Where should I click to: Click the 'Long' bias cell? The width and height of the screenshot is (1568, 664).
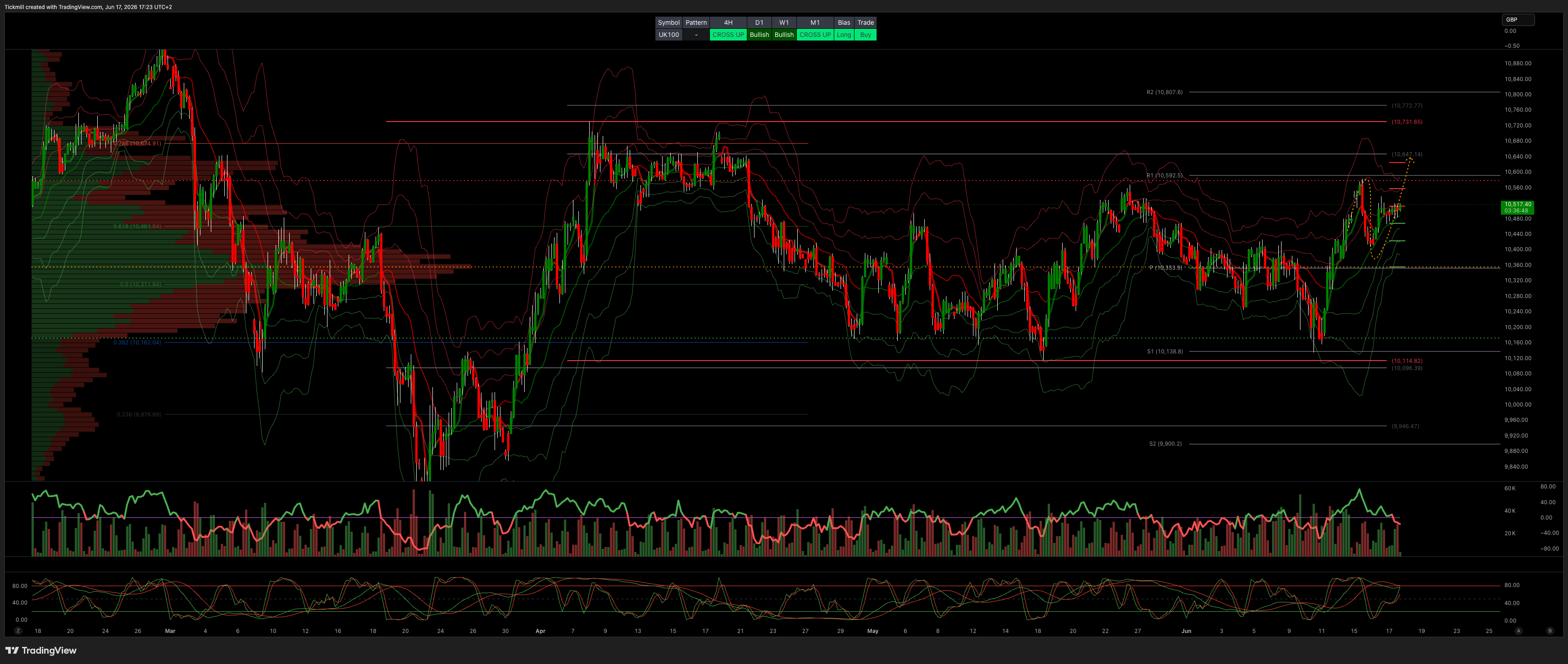[x=844, y=35]
